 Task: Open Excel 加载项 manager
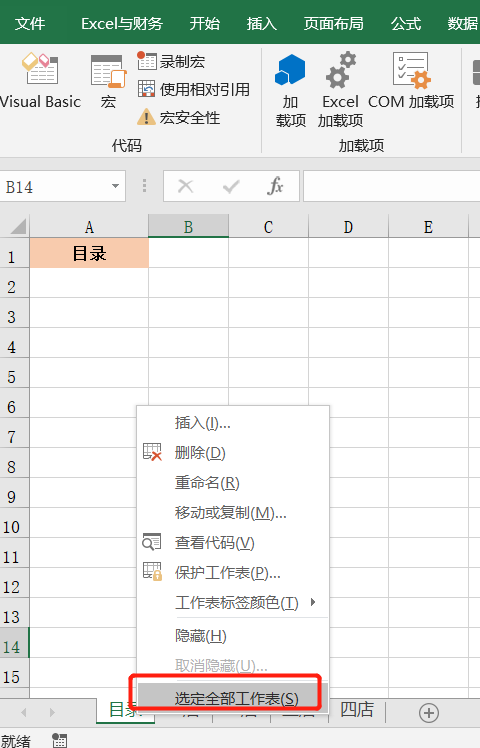click(x=340, y=91)
